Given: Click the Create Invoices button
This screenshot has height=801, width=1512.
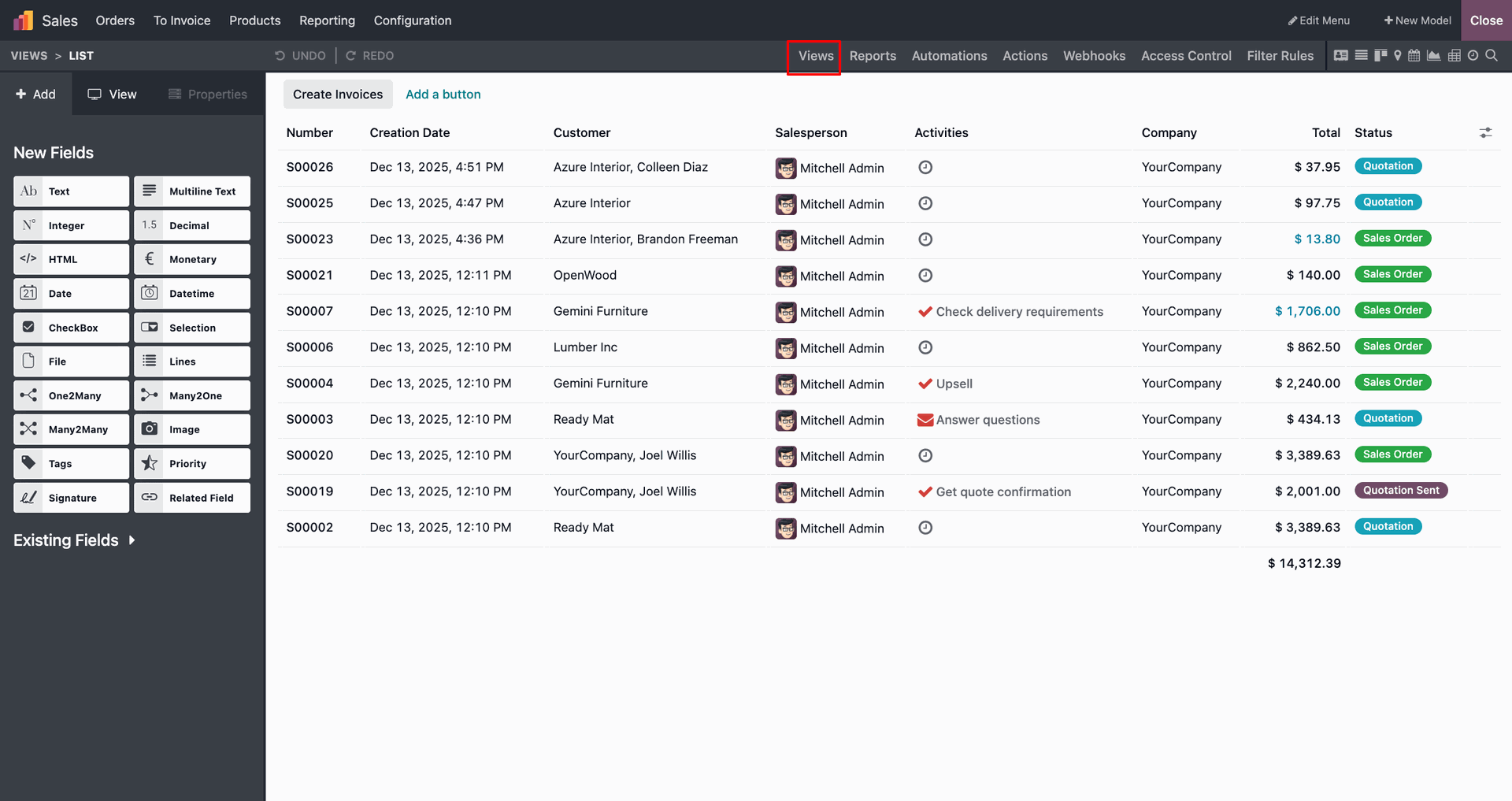Looking at the screenshot, I should coord(338,95).
